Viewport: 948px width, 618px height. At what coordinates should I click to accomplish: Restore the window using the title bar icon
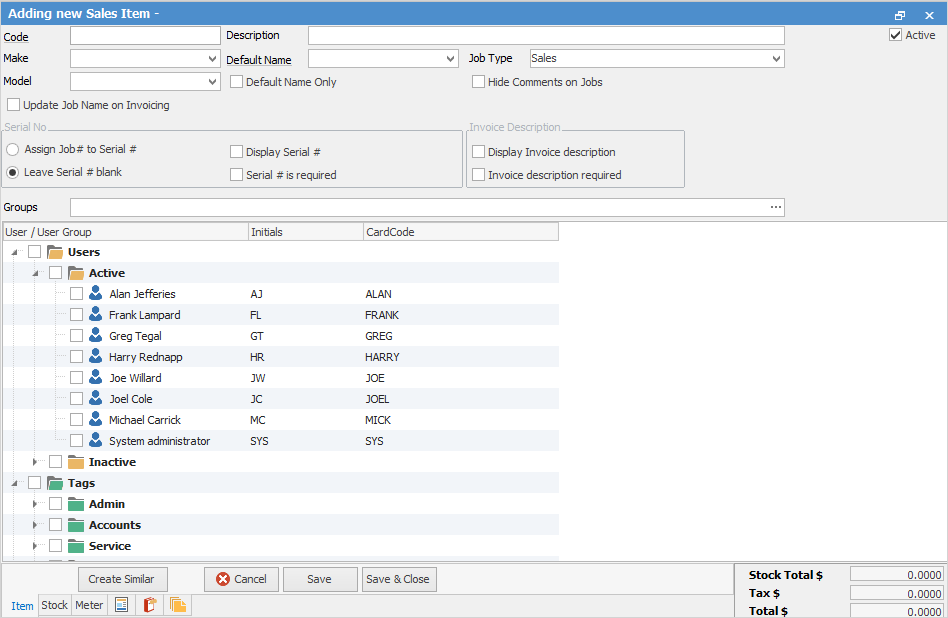900,14
